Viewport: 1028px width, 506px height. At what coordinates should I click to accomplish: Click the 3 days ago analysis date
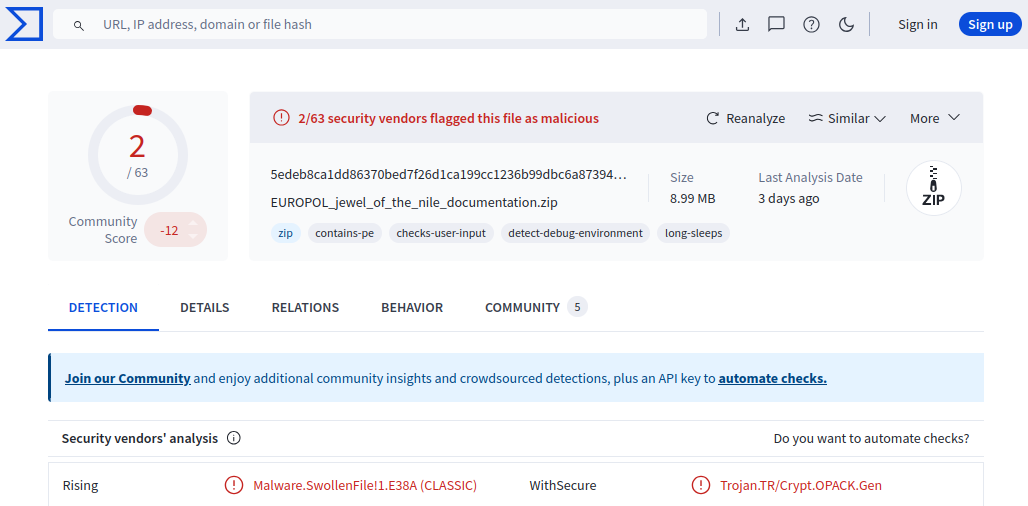789,199
